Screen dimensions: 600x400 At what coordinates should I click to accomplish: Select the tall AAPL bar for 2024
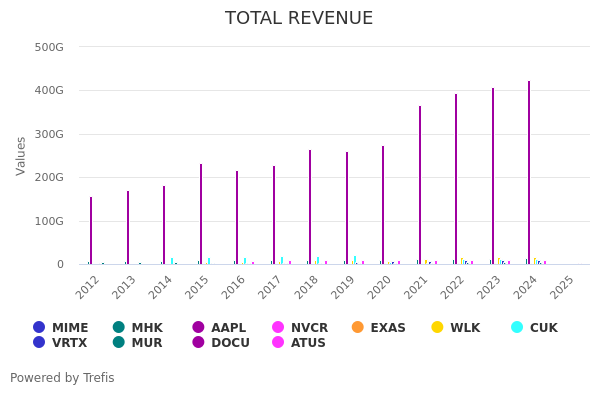529,175
